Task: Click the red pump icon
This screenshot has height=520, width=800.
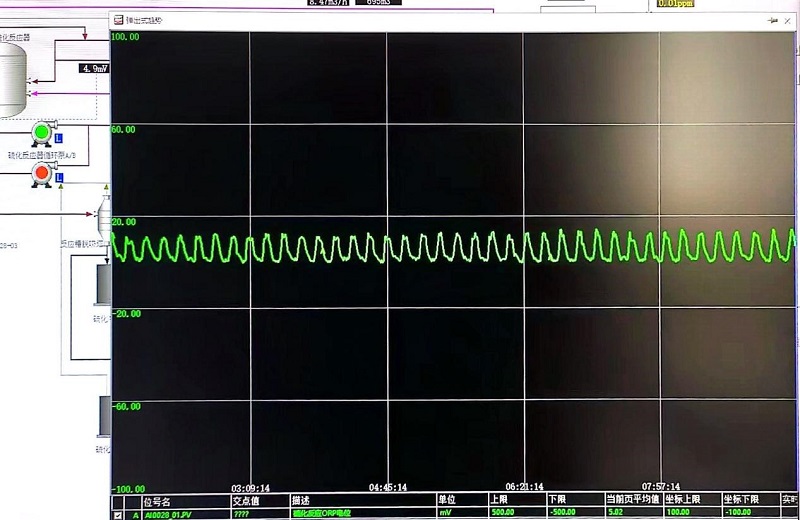Action: 41,174
